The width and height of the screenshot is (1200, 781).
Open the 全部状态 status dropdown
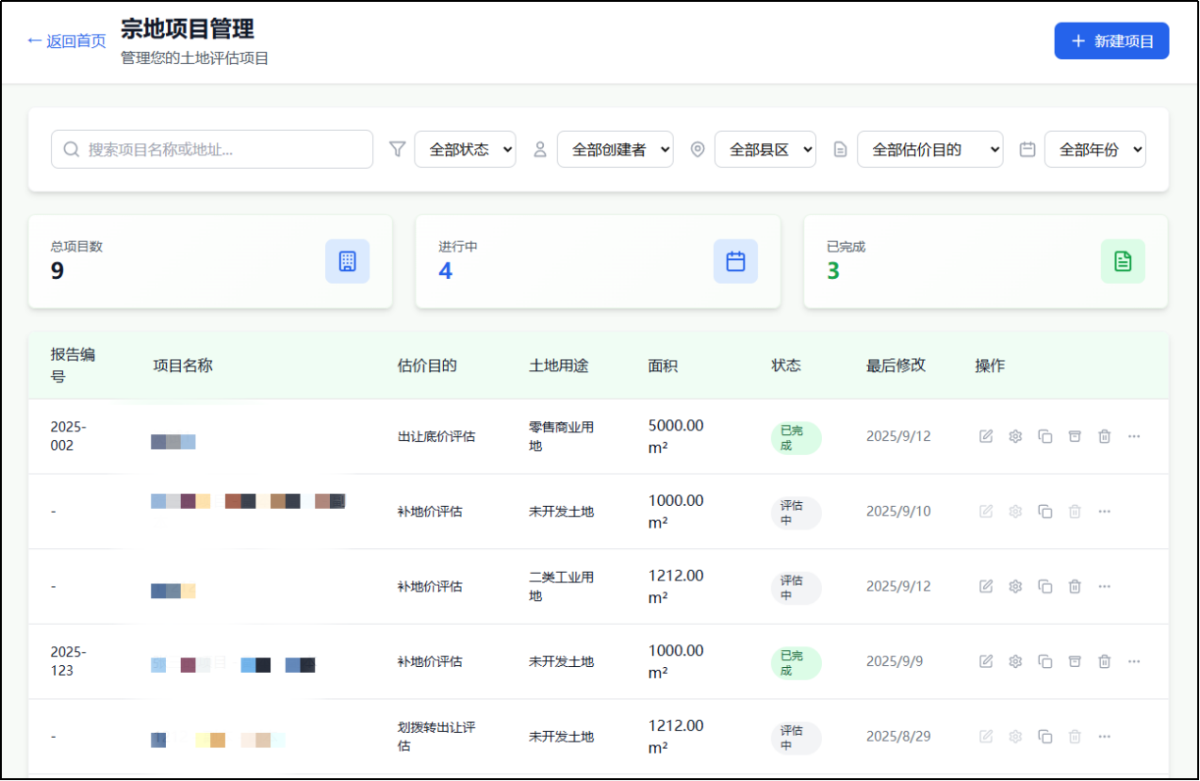[465, 148]
